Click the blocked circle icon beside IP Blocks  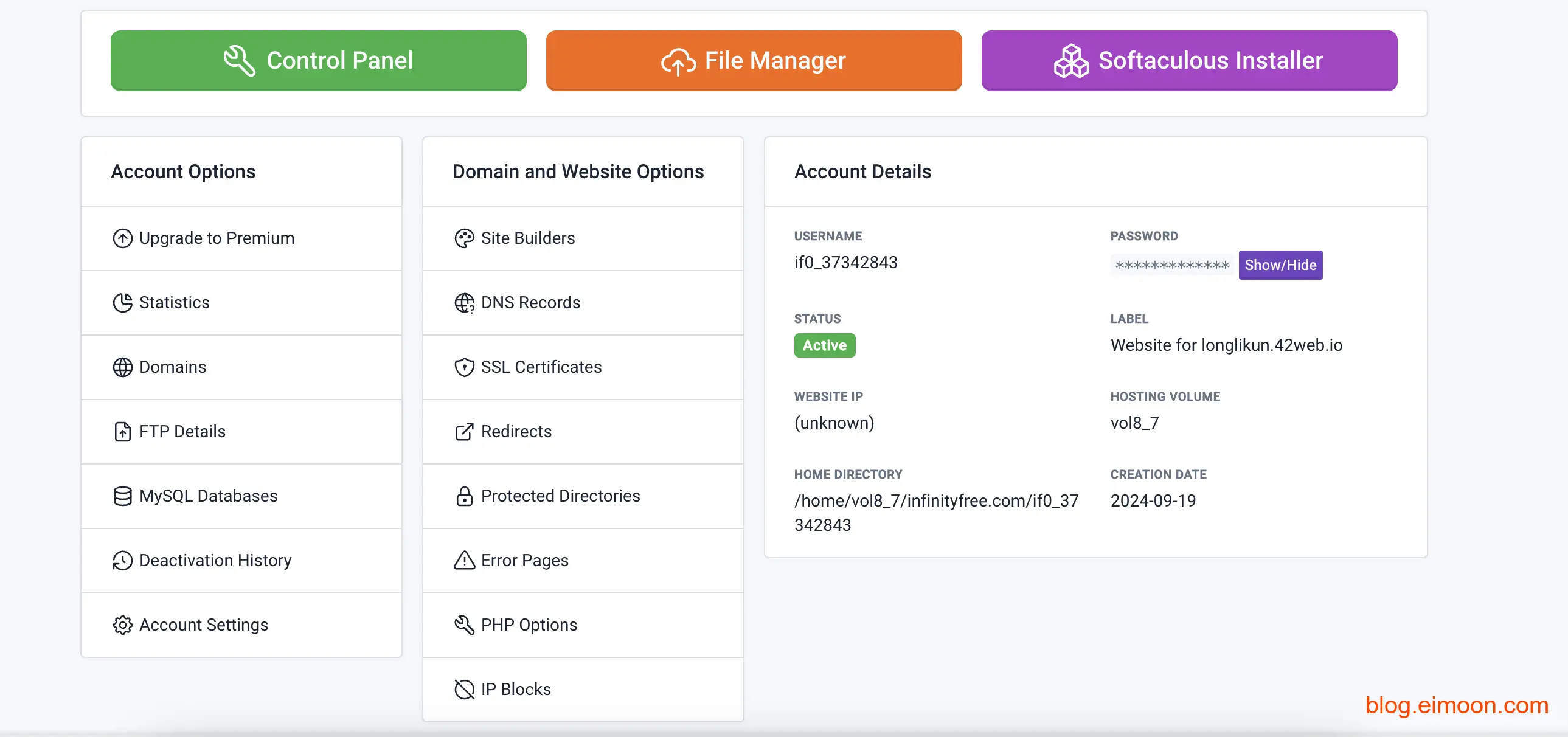pos(464,690)
